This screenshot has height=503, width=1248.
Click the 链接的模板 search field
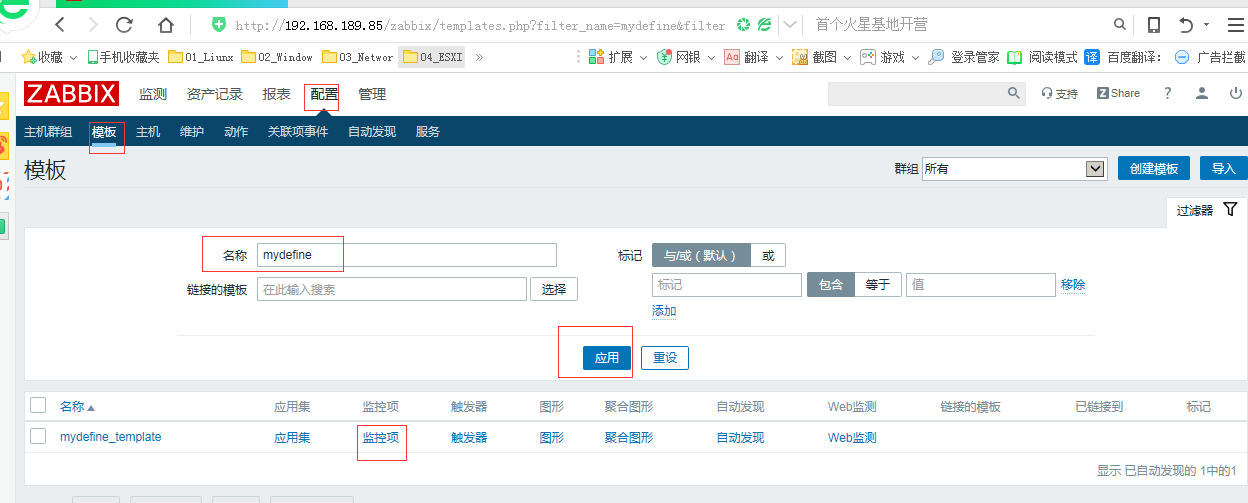[391, 289]
